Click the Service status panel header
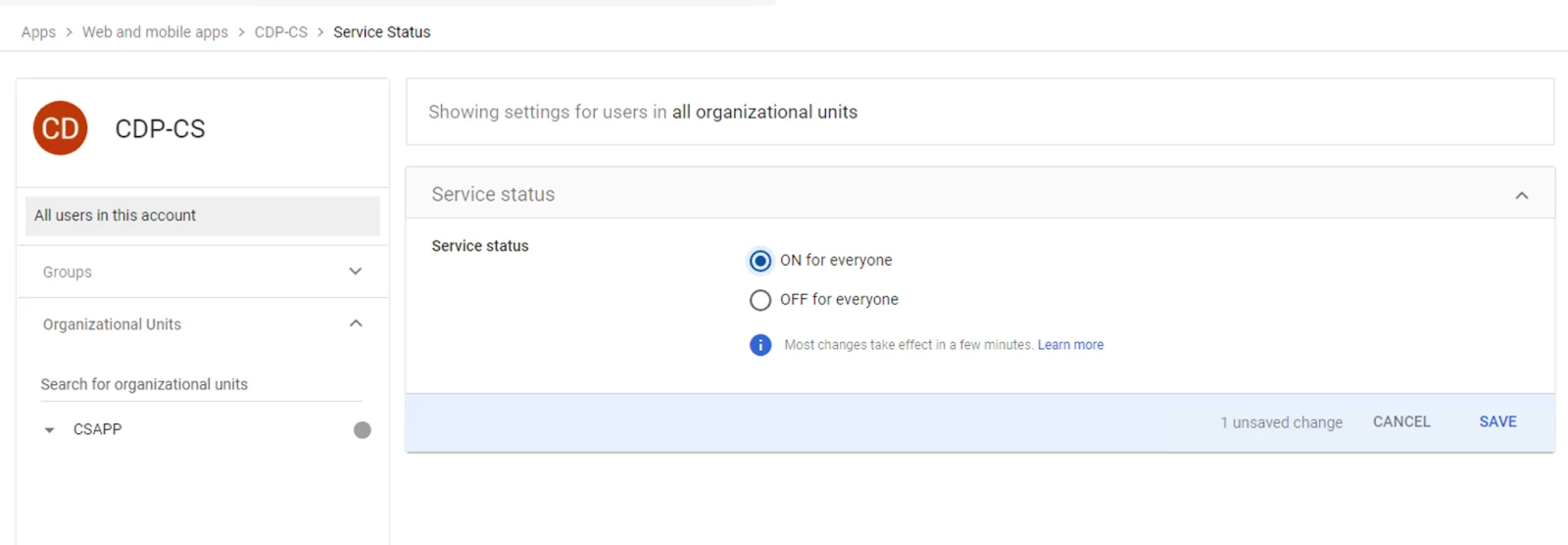The width and height of the screenshot is (1568, 545). [x=980, y=193]
